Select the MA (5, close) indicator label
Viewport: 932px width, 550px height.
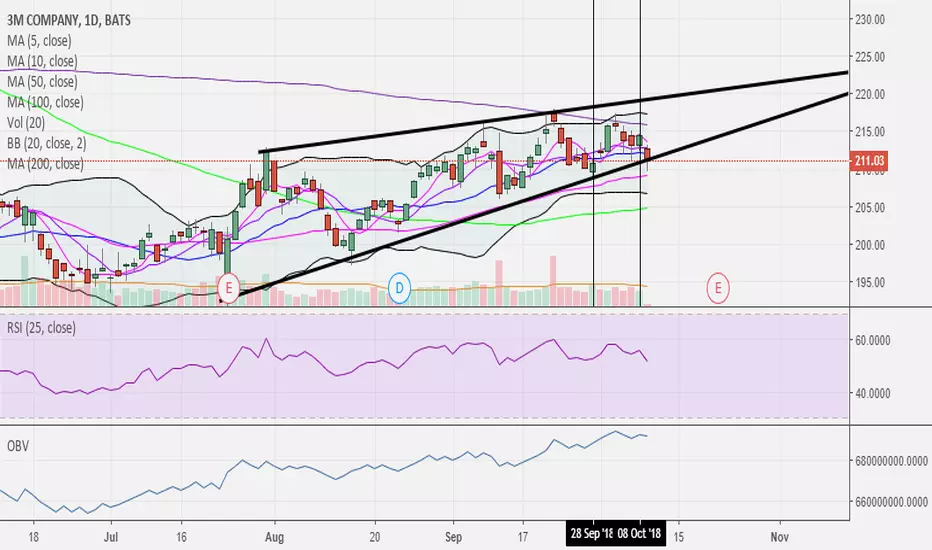tap(39, 41)
